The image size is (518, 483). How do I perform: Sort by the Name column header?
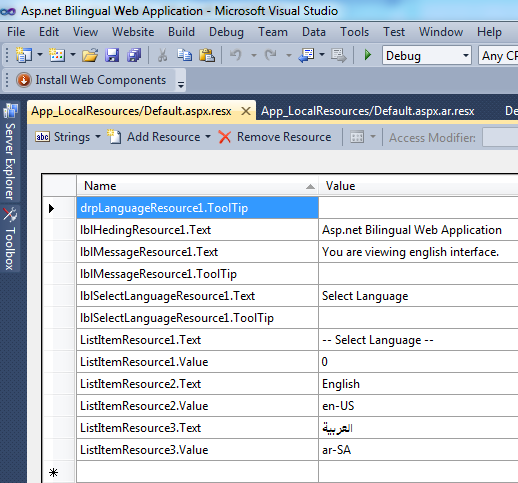coord(197,186)
